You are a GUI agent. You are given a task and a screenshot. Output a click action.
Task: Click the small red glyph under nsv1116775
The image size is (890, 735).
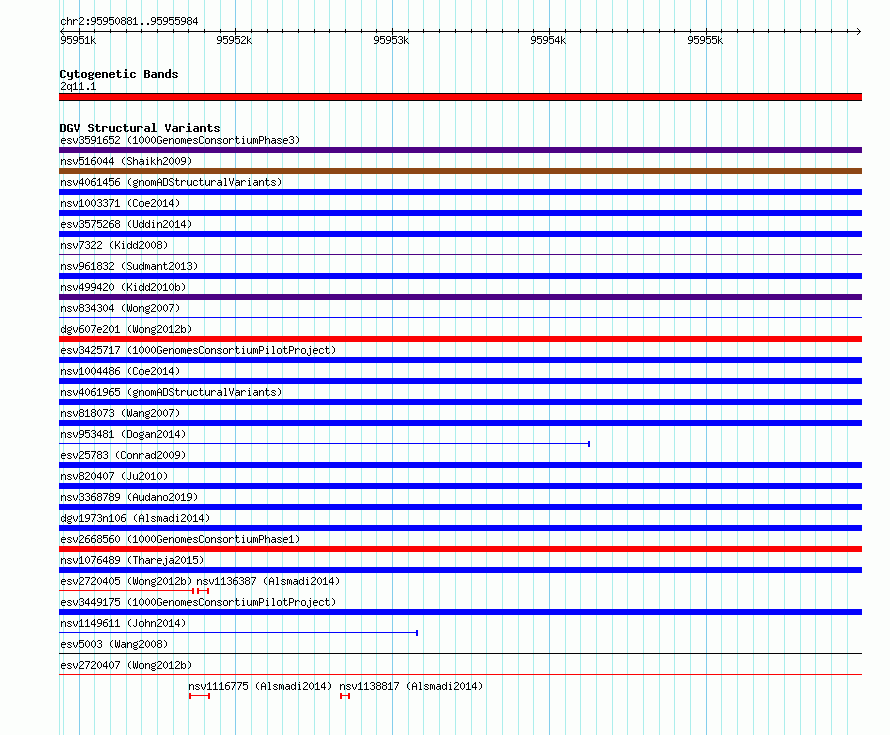[199, 696]
